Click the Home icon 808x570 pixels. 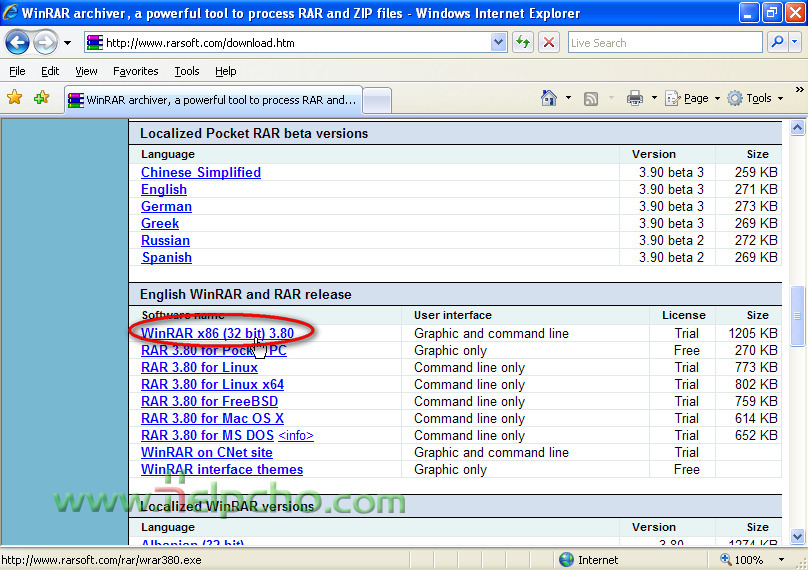click(x=549, y=98)
